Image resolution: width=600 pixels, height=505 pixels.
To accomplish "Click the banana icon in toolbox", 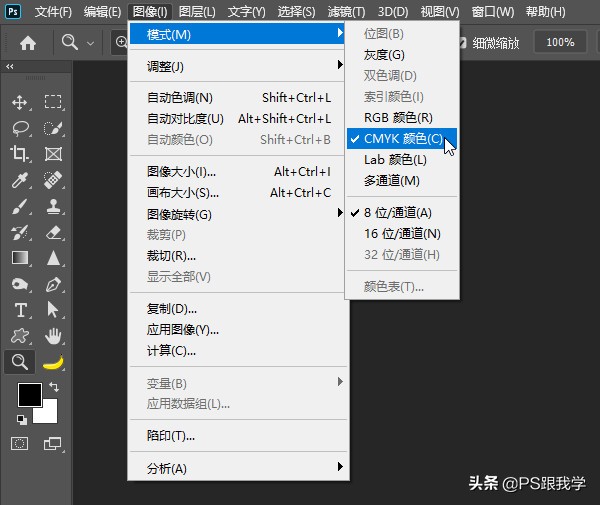I will tap(53, 362).
